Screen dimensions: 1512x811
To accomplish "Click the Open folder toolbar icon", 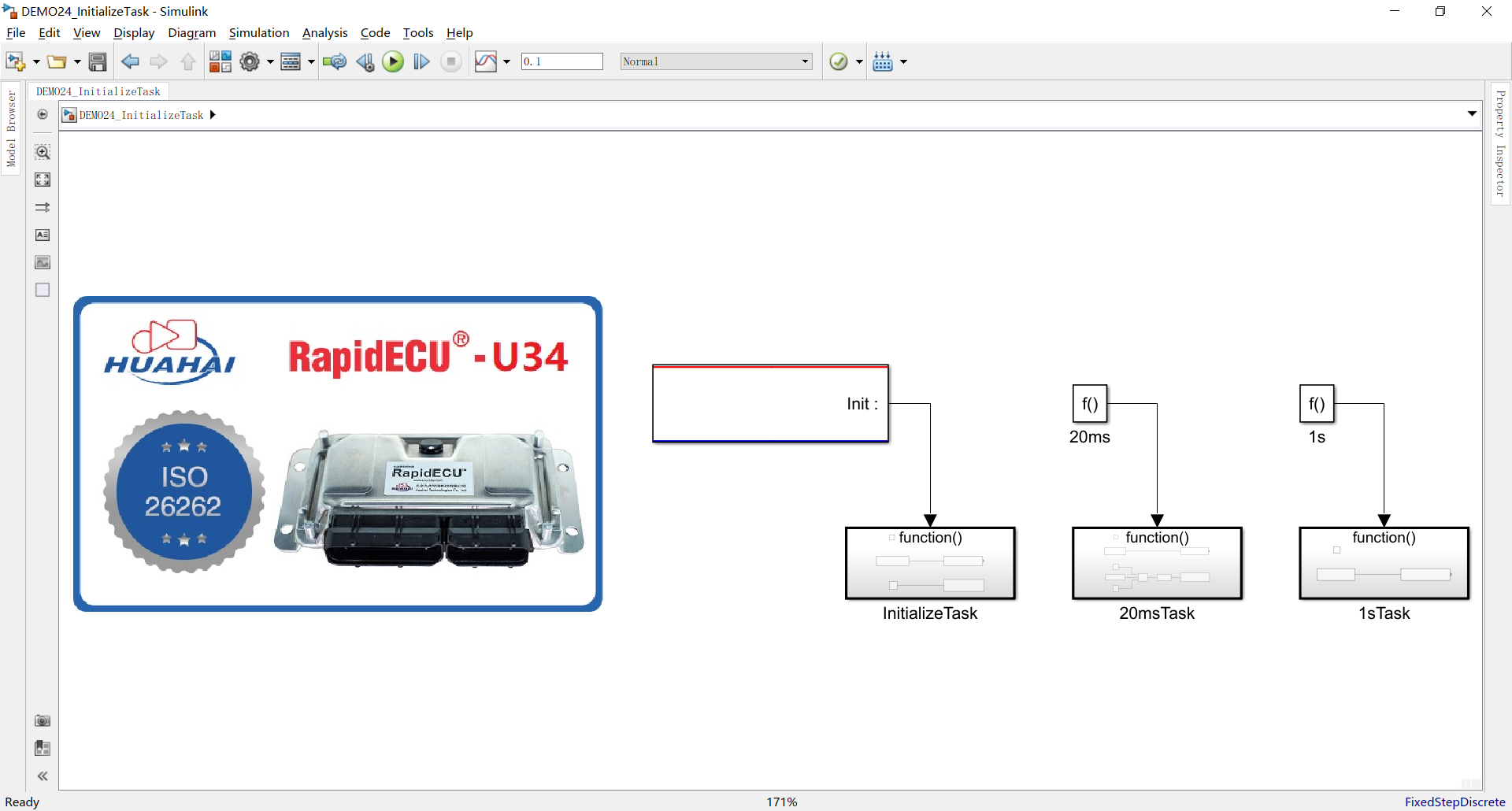I will pyautogui.click(x=57, y=61).
